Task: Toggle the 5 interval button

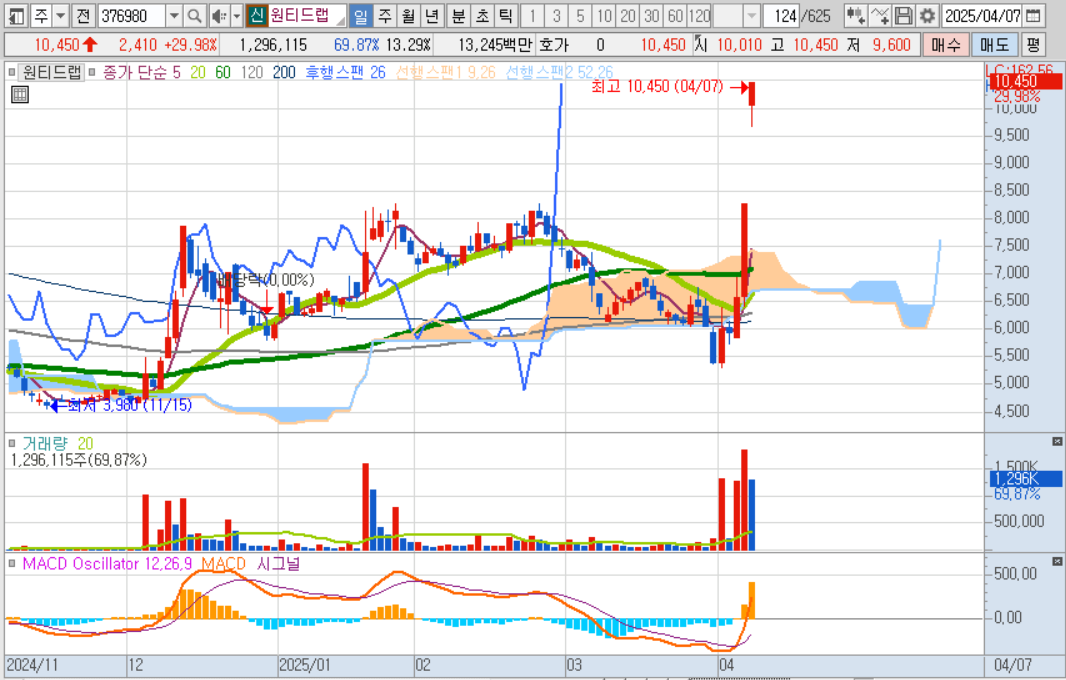Action: pos(580,15)
